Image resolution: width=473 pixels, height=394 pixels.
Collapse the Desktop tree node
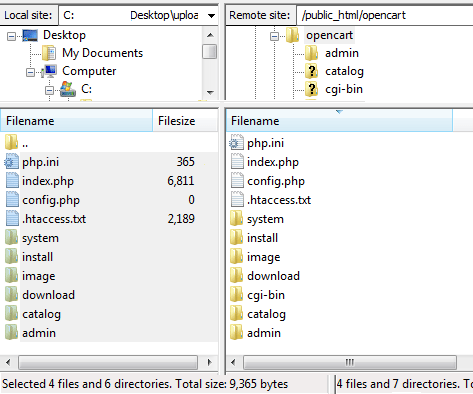pyautogui.click(x=11, y=36)
